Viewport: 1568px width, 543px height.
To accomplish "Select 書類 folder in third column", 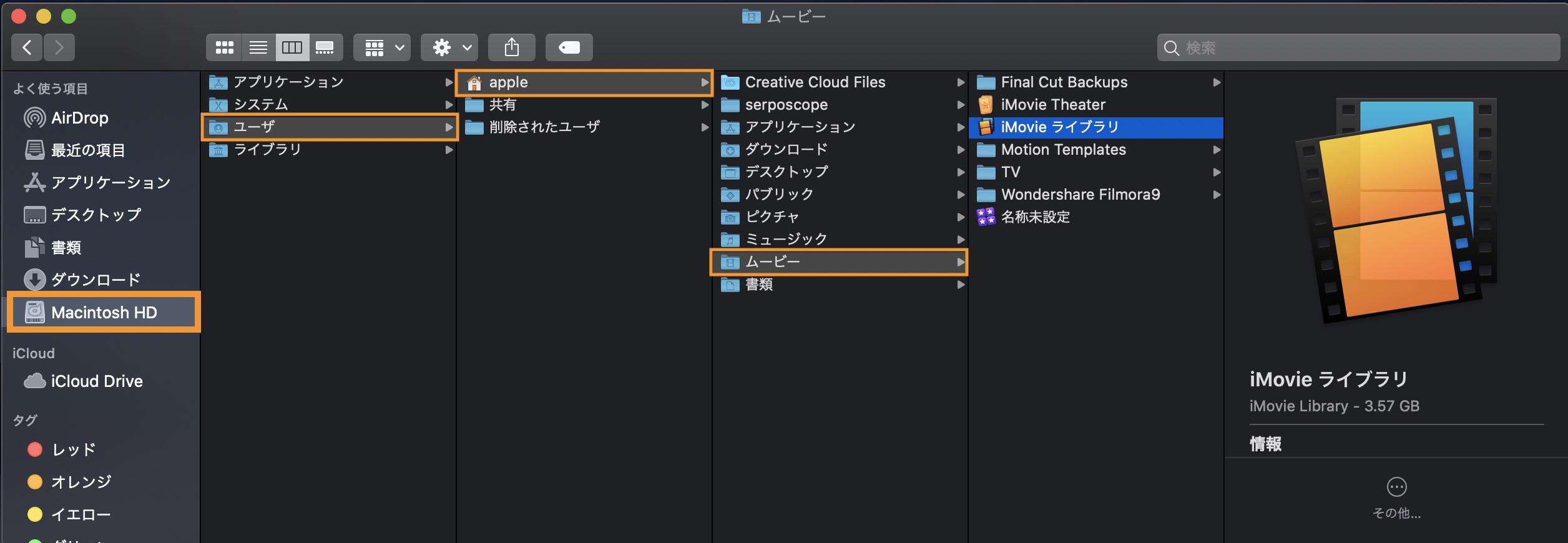I will [x=840, y=285].
